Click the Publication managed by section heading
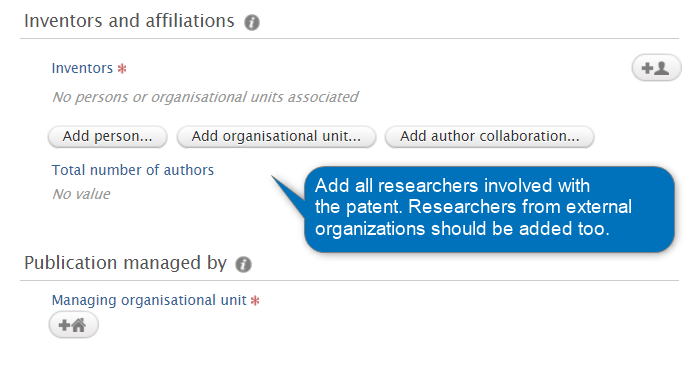697x375 pixels. (125, 263)
